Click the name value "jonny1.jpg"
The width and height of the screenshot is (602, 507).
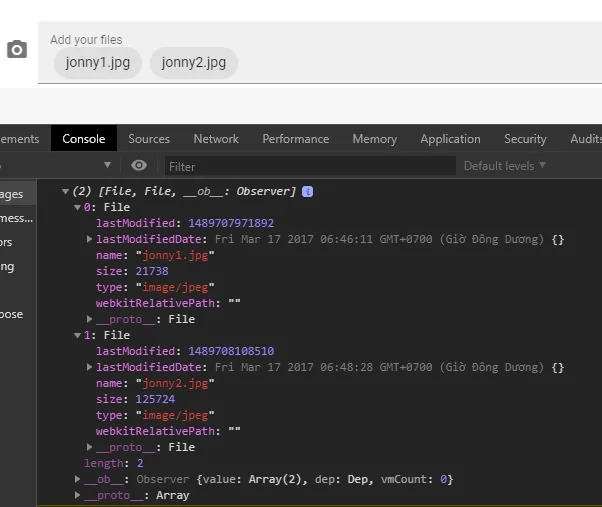click(x=175, y=255)
